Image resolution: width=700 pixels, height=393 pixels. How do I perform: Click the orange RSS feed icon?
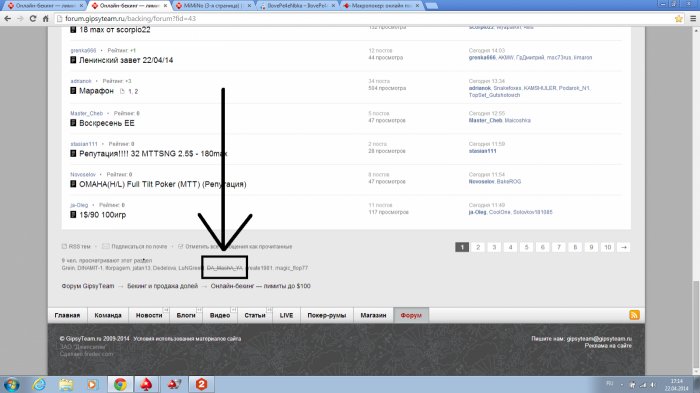pos(634,315)
